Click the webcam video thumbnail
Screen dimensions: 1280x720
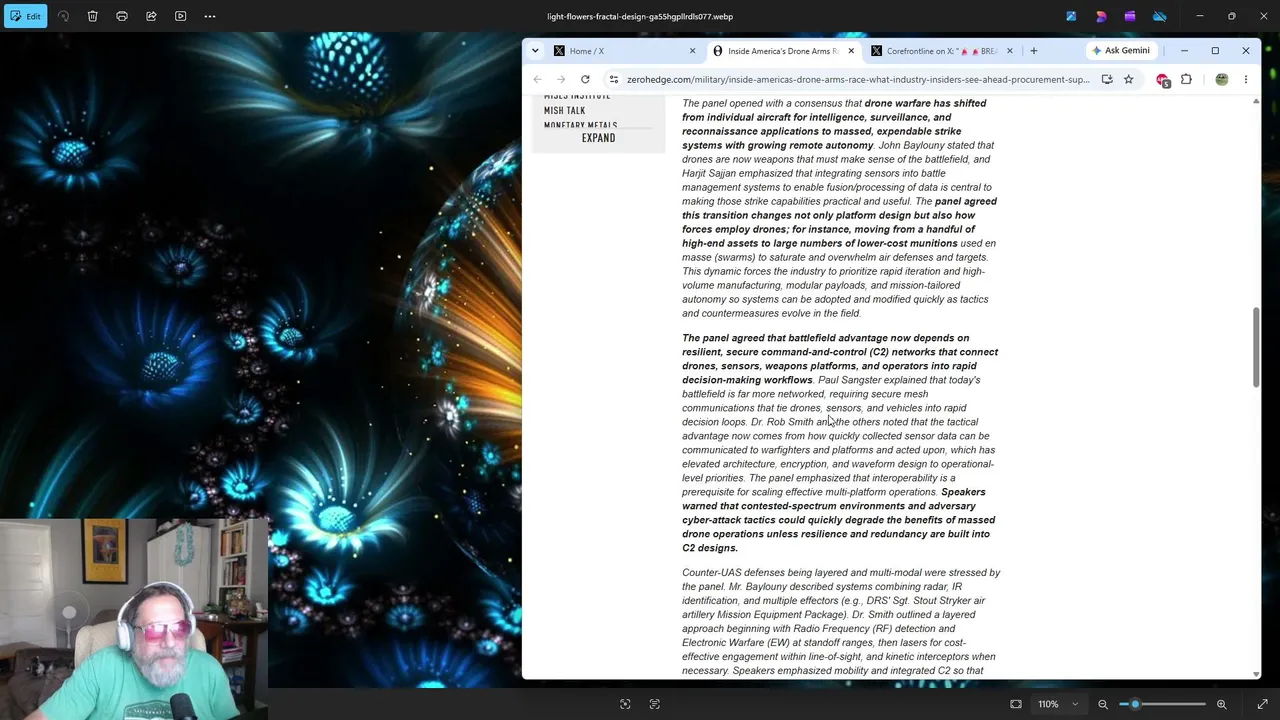(x=134, y=619)
